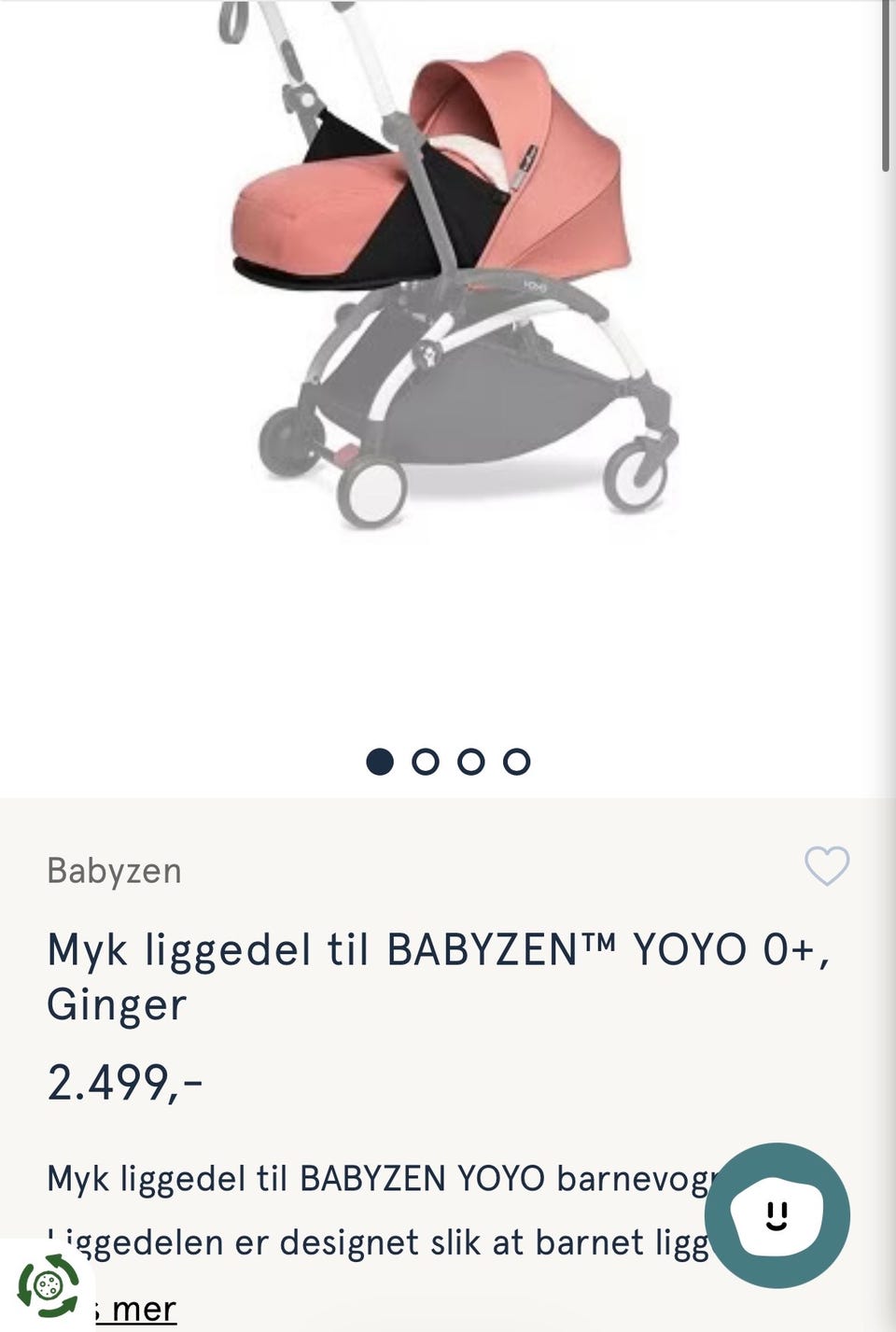Click description line starting Myk liggedel til BABYZEN YOYO barnevogn
Image resolution: width=896 pixels, height=1332 pixels.
[x=383, y=1179]
